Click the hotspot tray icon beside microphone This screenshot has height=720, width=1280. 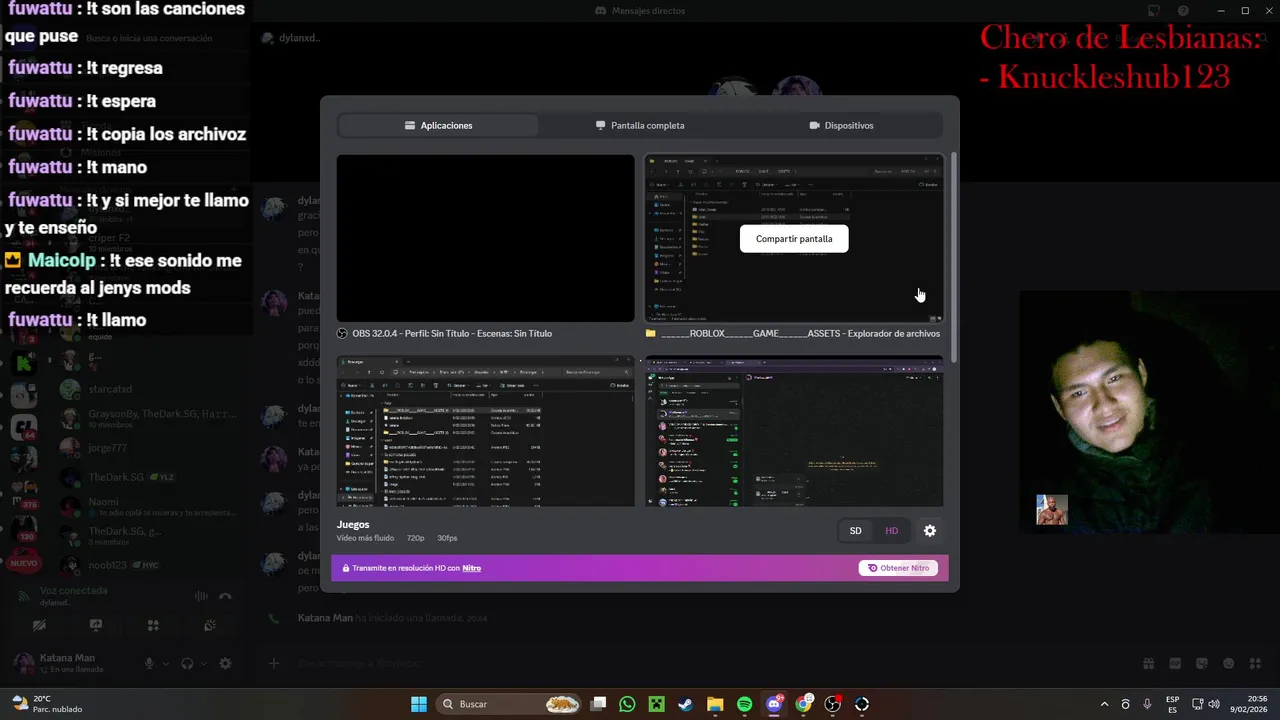(x=1126, y=704)
